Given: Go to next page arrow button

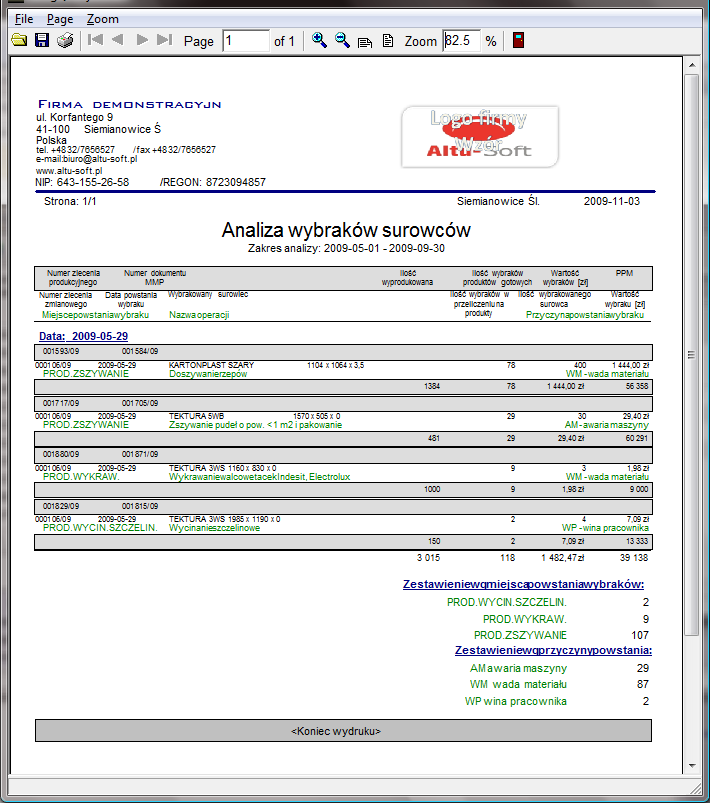Looking at the screenshot, I should pyautogui.click(x=142, y=41).
